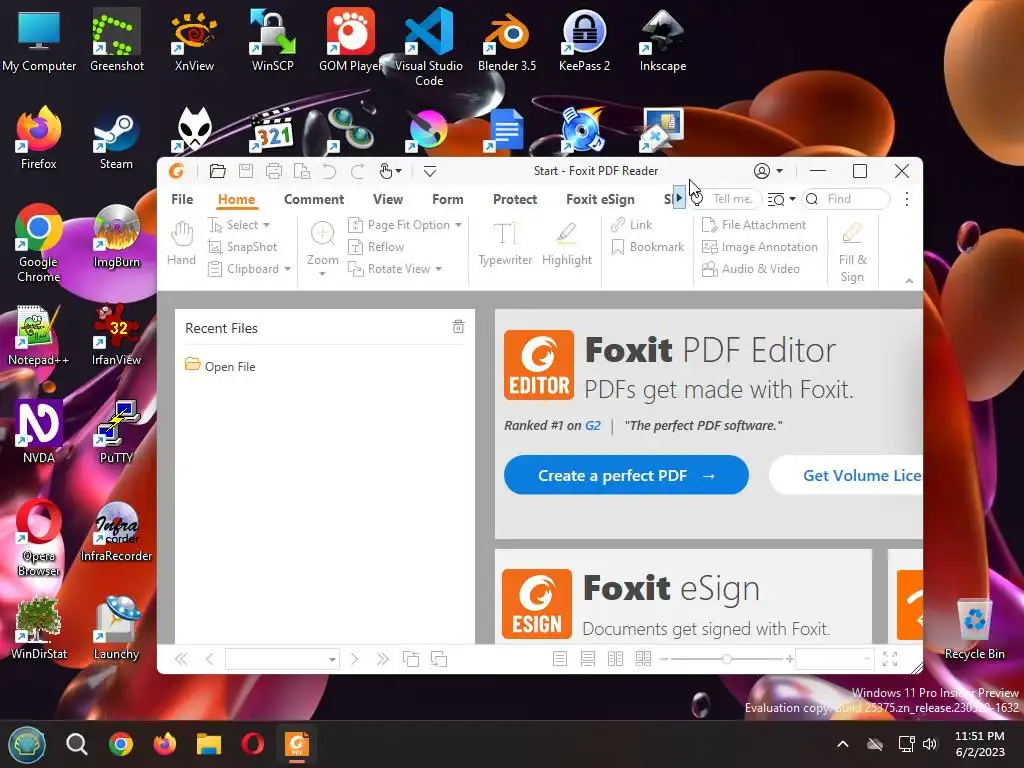This screenshot has height=768, width=1024.
Task: Switch to continuous page view in status bar
Action: [588, 659]
